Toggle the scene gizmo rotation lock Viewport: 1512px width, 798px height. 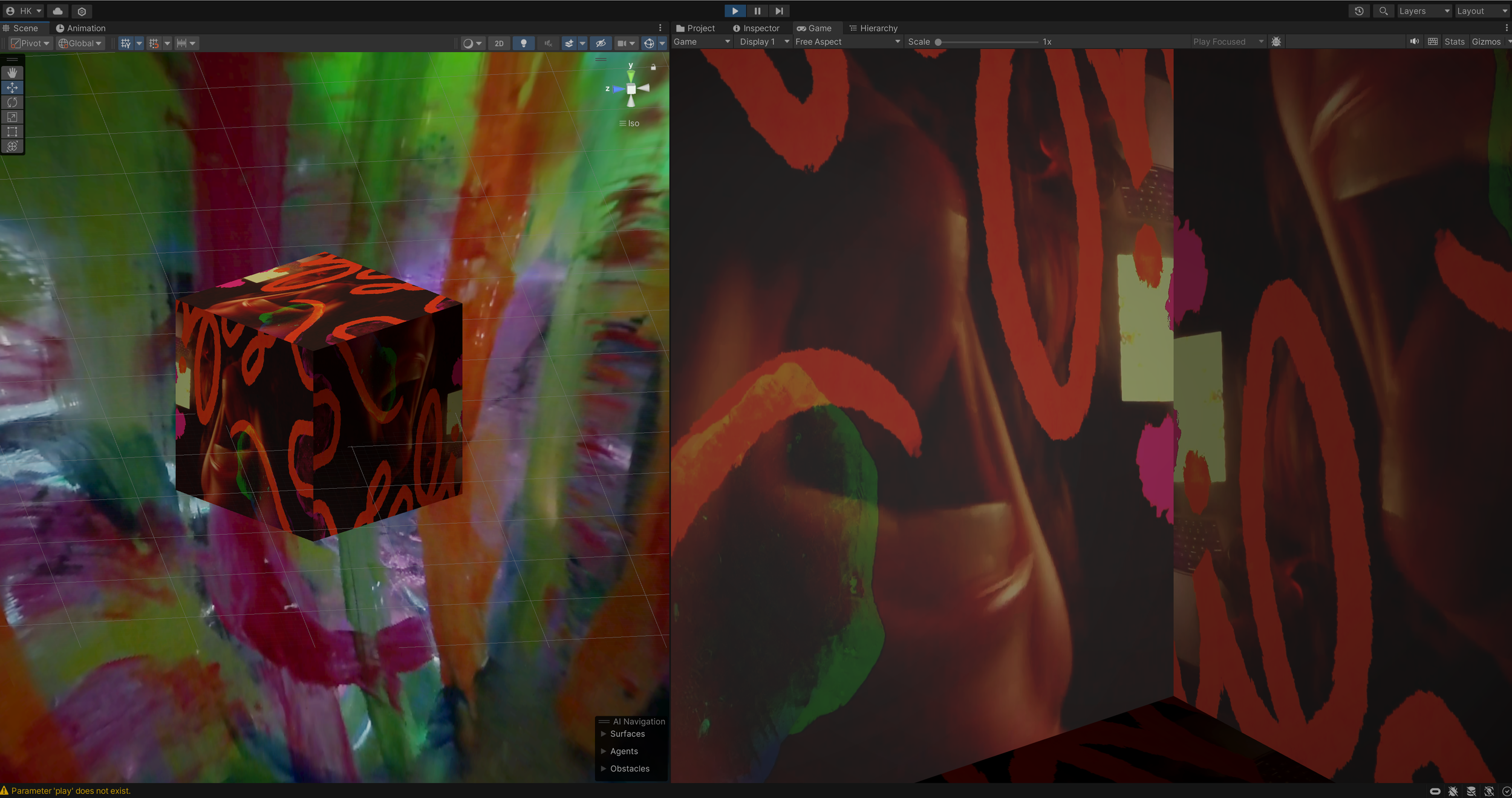click(653, 67)
